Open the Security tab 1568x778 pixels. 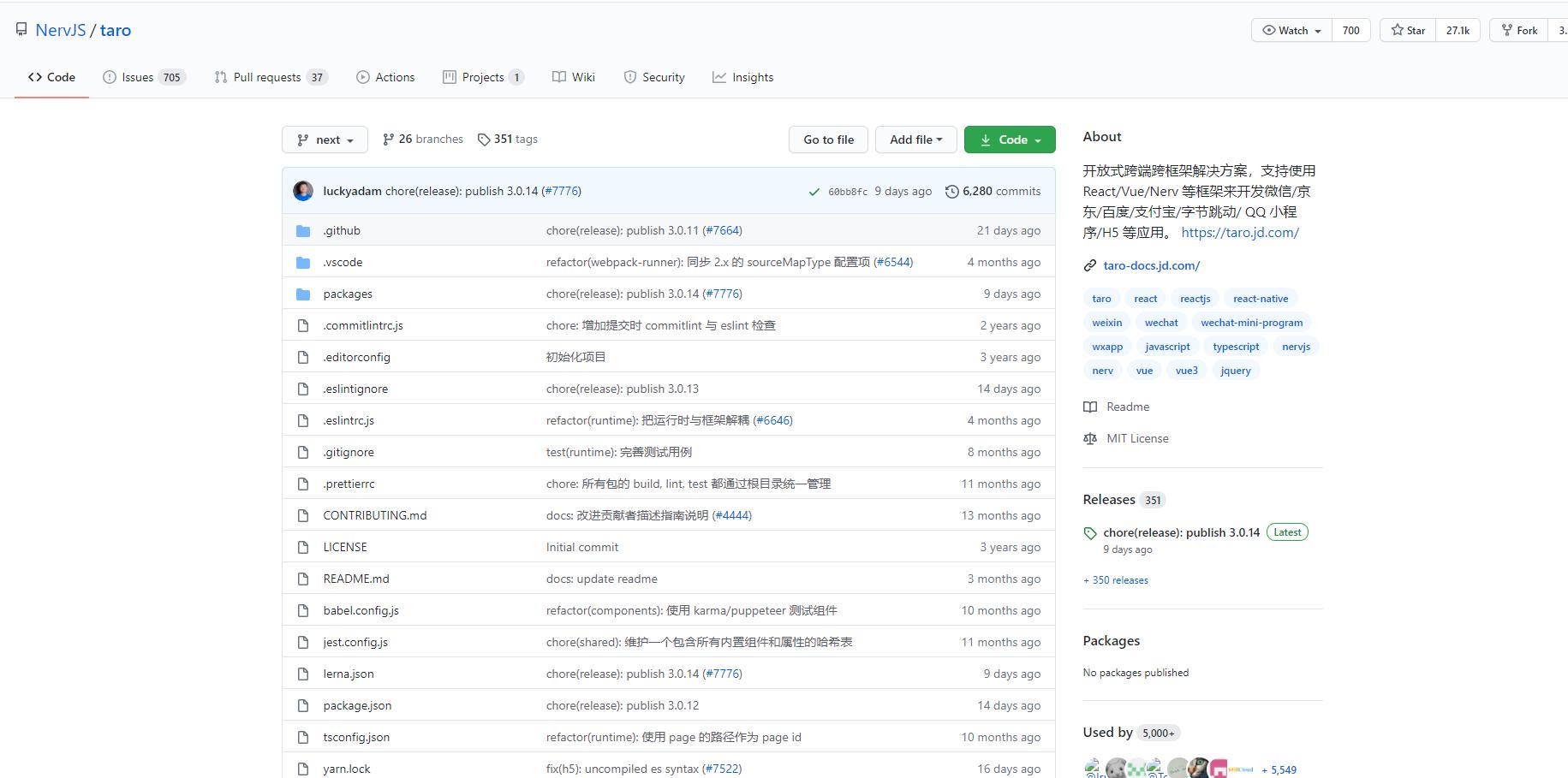click(x=654, y=77)
